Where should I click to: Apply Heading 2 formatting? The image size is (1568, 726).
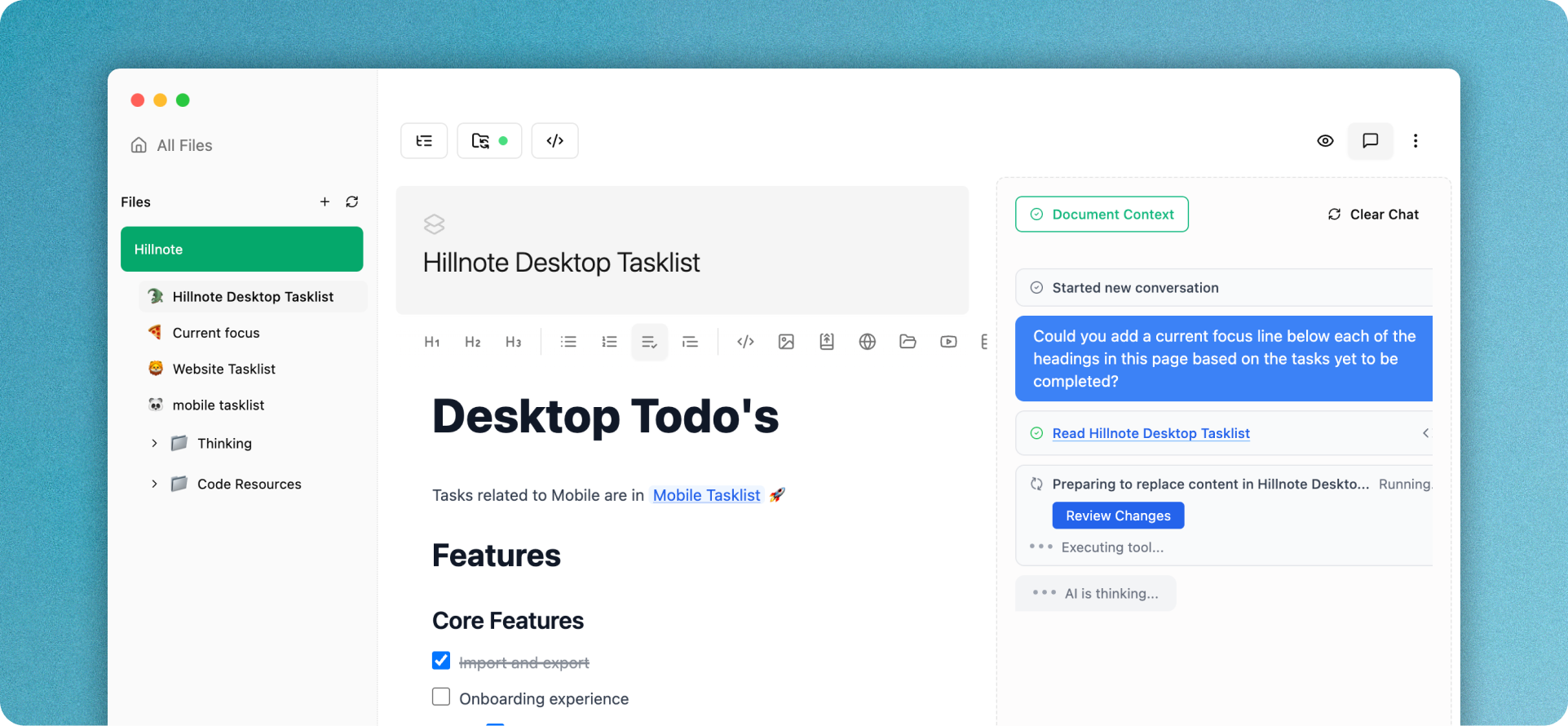(473, 342)
